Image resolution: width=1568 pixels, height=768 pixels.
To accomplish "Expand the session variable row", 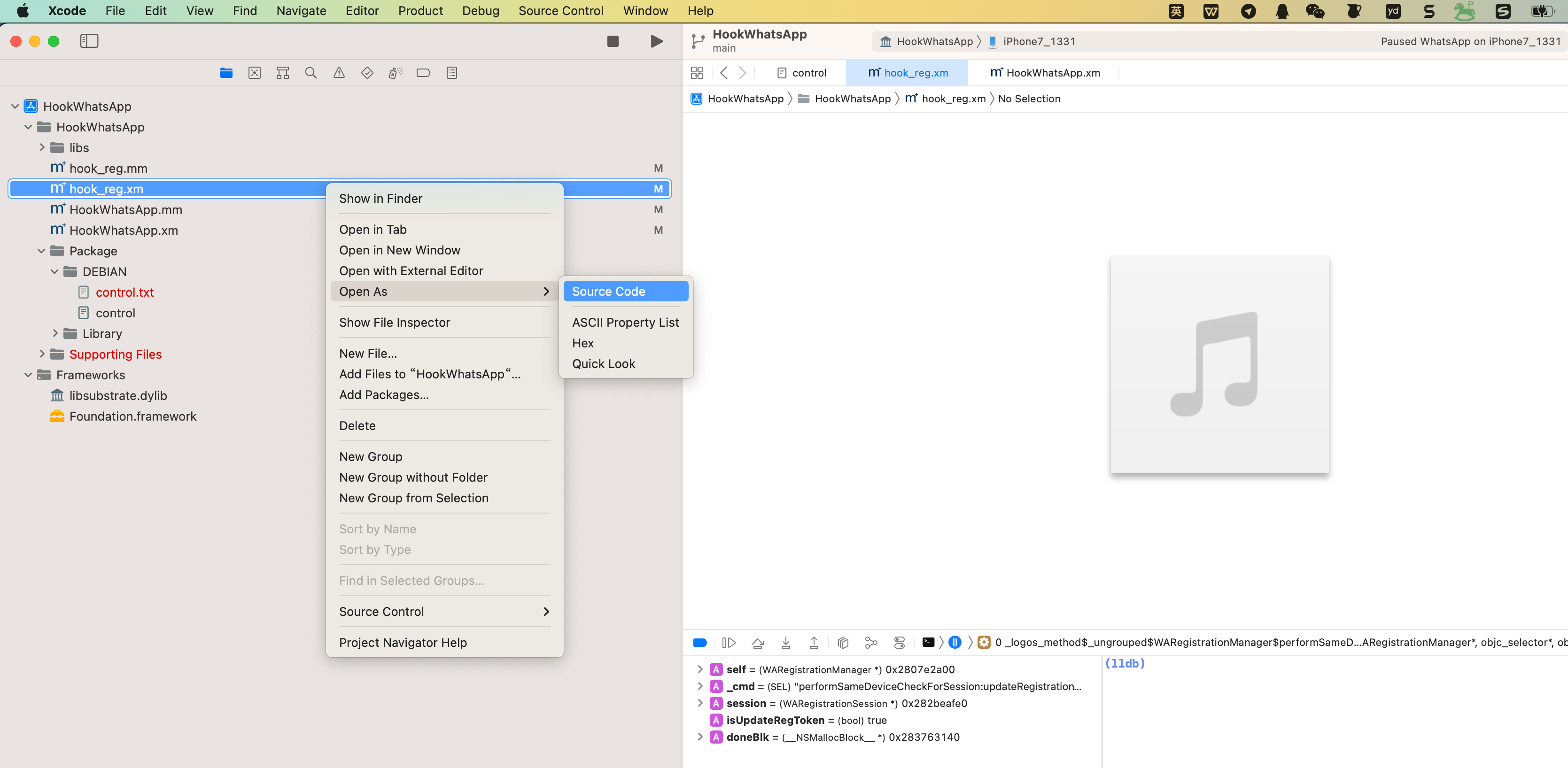I will 699,703.
